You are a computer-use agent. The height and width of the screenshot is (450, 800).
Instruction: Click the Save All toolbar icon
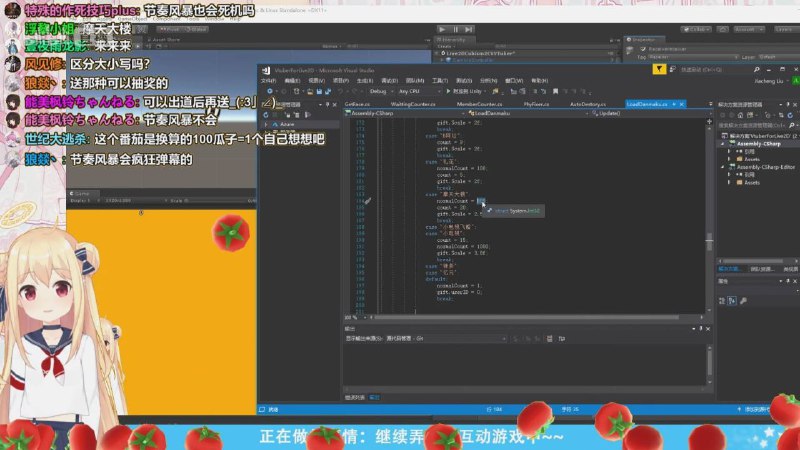[328, 91]
